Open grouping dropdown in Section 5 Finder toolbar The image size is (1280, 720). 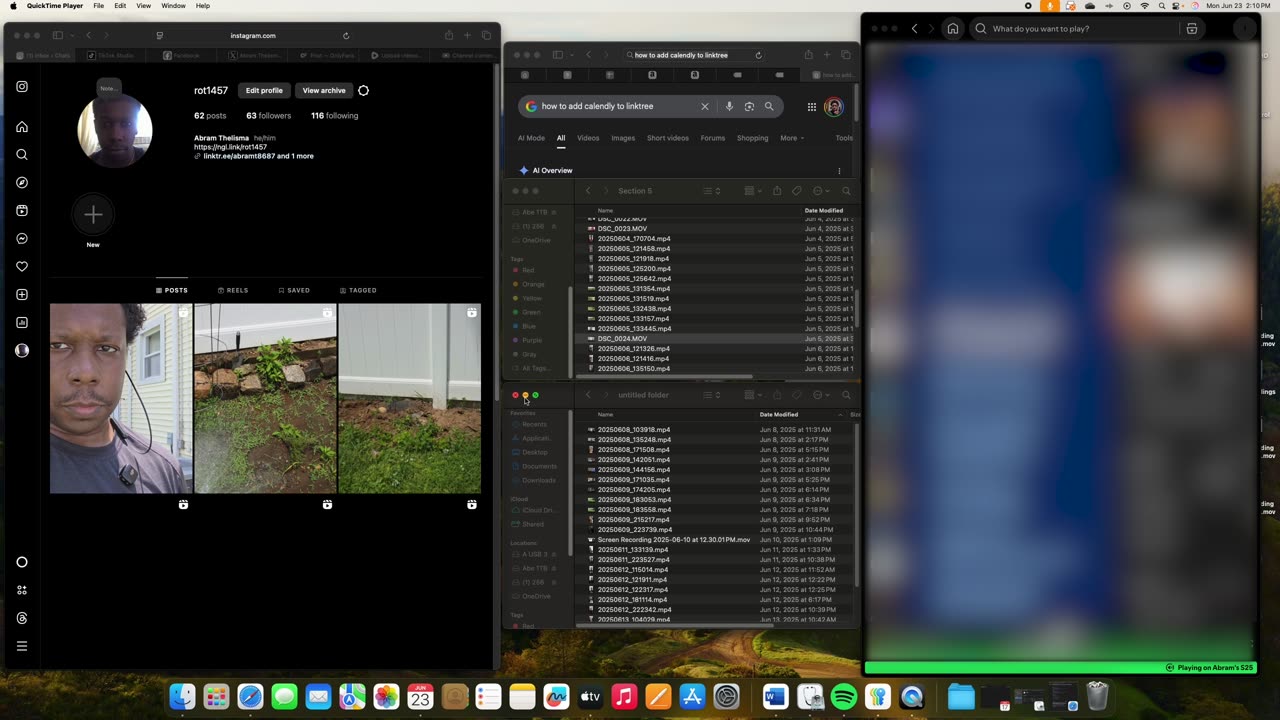tap(753, 191)
